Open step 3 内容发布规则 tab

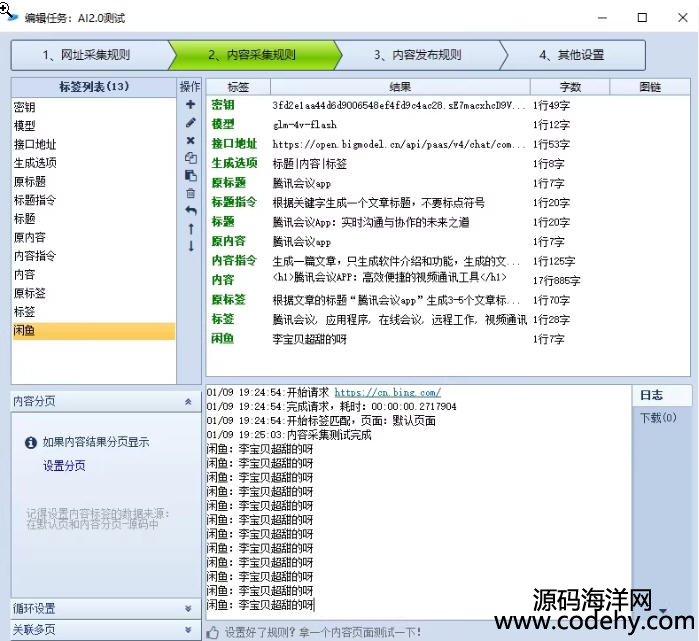coord(417,55)
